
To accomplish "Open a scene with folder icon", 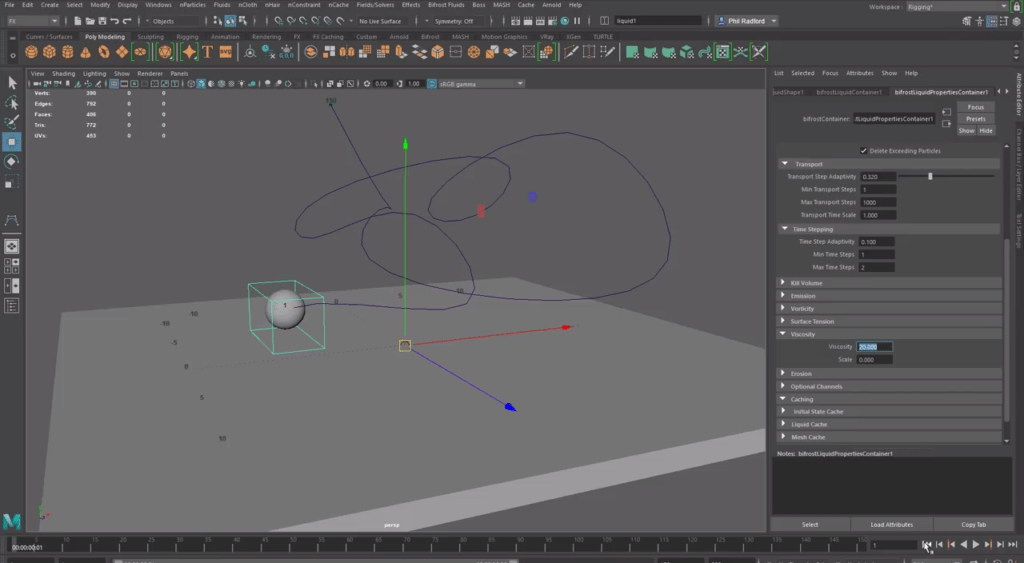I will point(89,21).
